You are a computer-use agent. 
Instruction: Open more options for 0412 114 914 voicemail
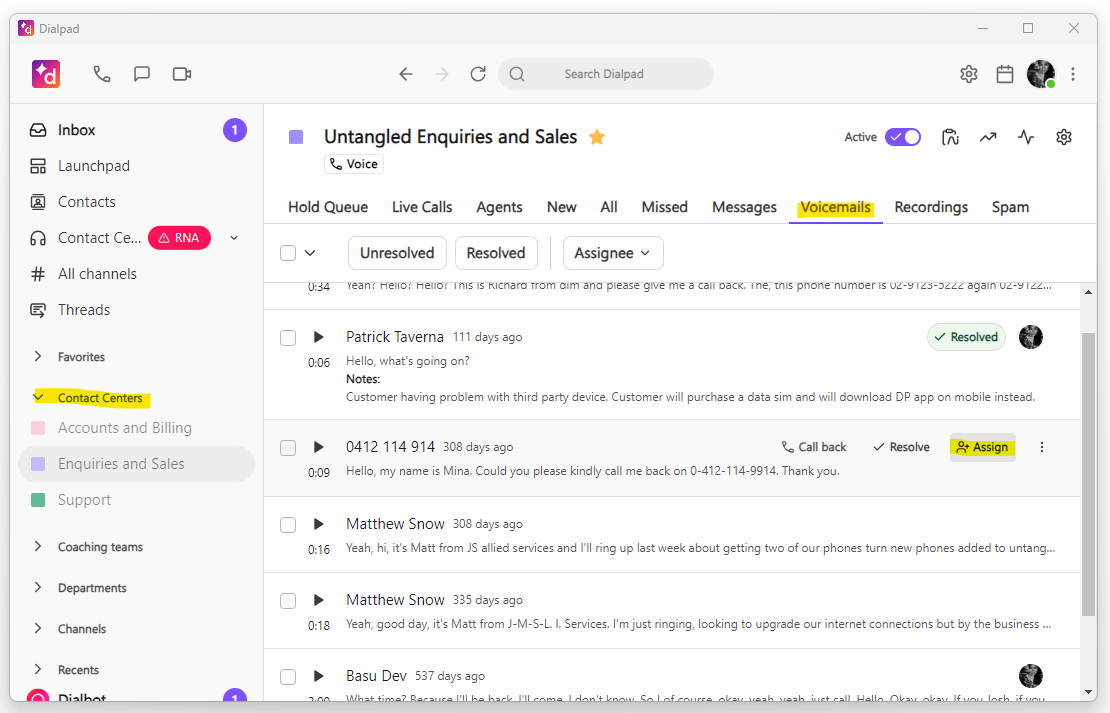coord(1041,447)
